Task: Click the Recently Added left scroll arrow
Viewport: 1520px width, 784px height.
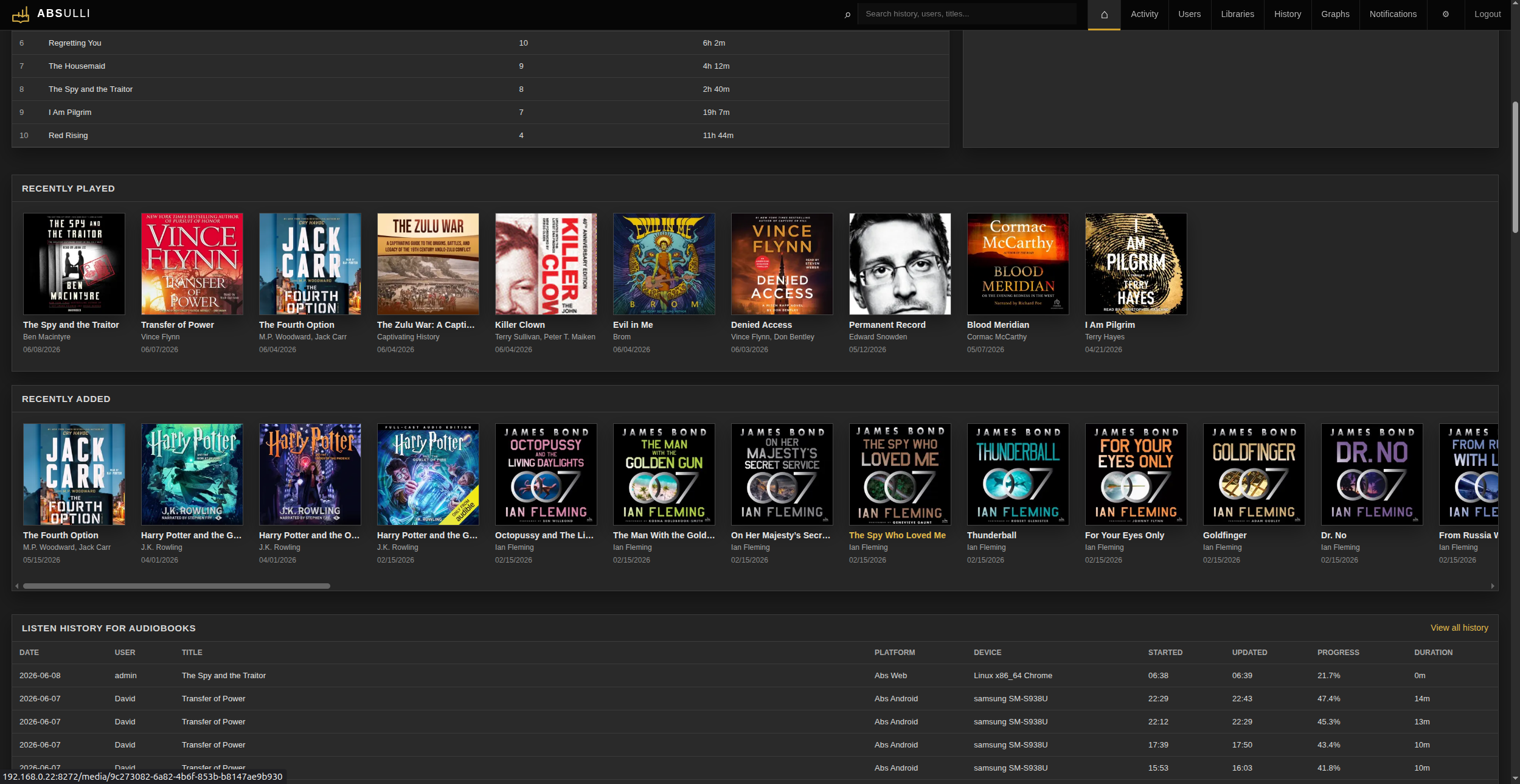Action: (x=17, y=586)
